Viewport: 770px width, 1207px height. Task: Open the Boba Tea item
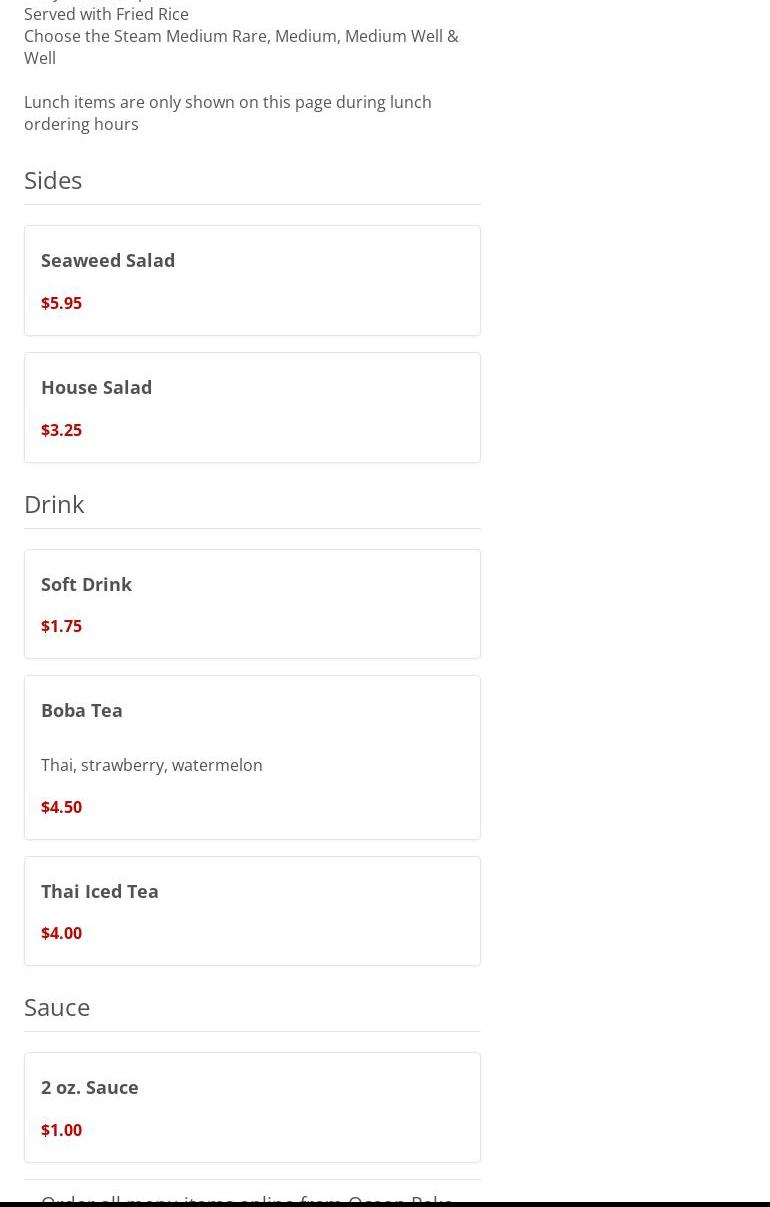(82, 710)
